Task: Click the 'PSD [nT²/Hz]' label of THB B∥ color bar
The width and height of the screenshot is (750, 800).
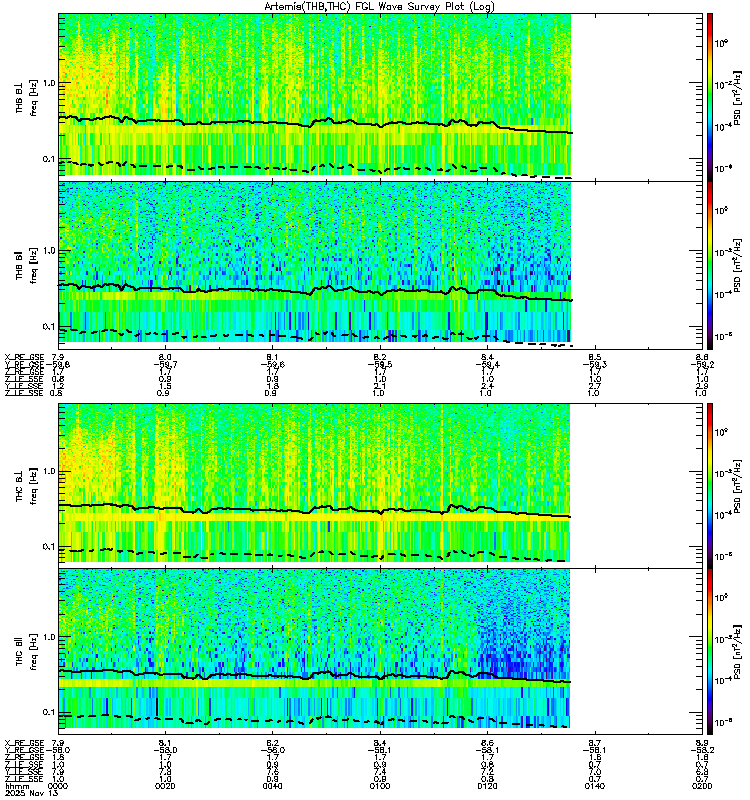Action: [738, 266]
